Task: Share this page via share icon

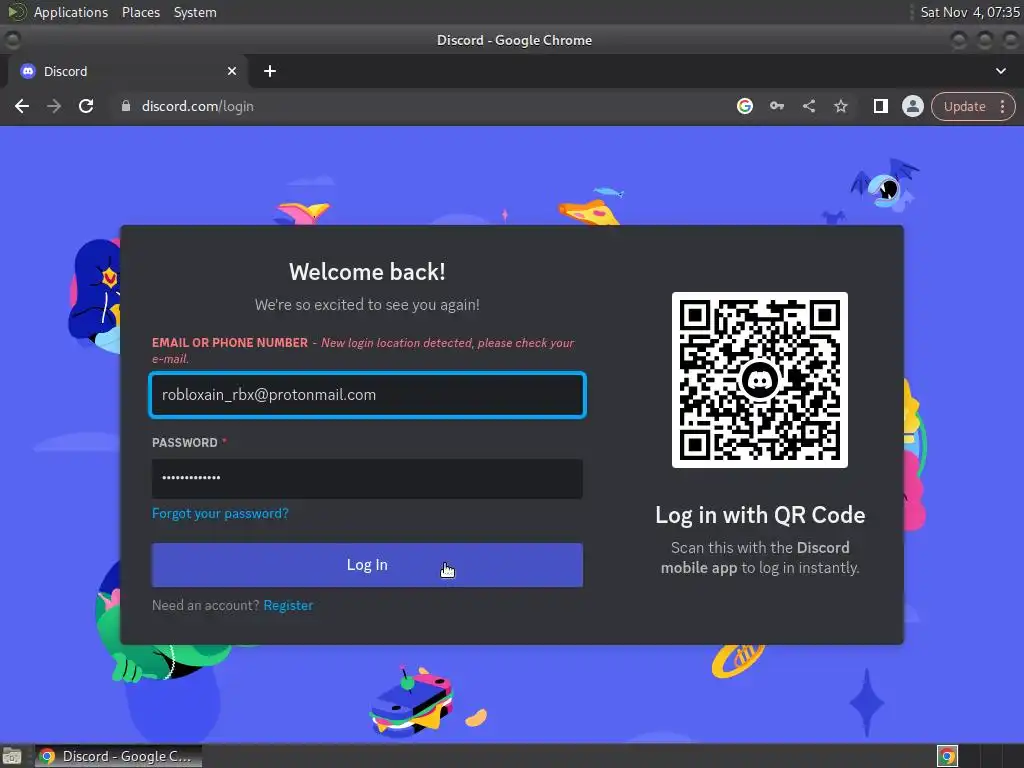Action: coord(808,106)
